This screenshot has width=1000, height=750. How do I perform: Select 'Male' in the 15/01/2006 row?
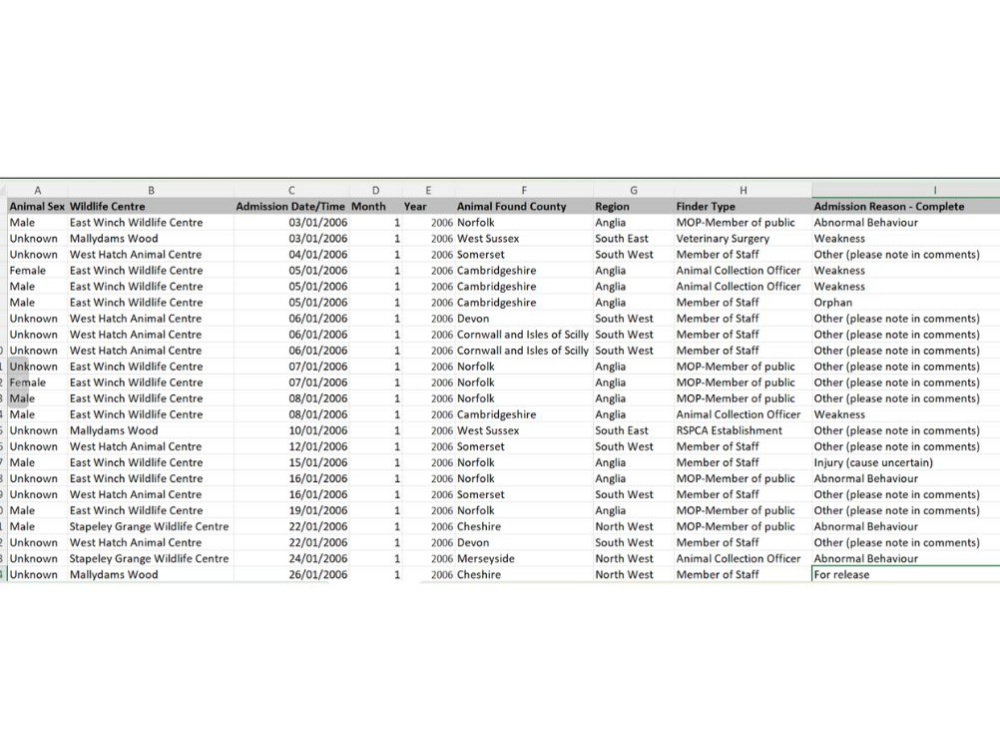tap(37, 462)
